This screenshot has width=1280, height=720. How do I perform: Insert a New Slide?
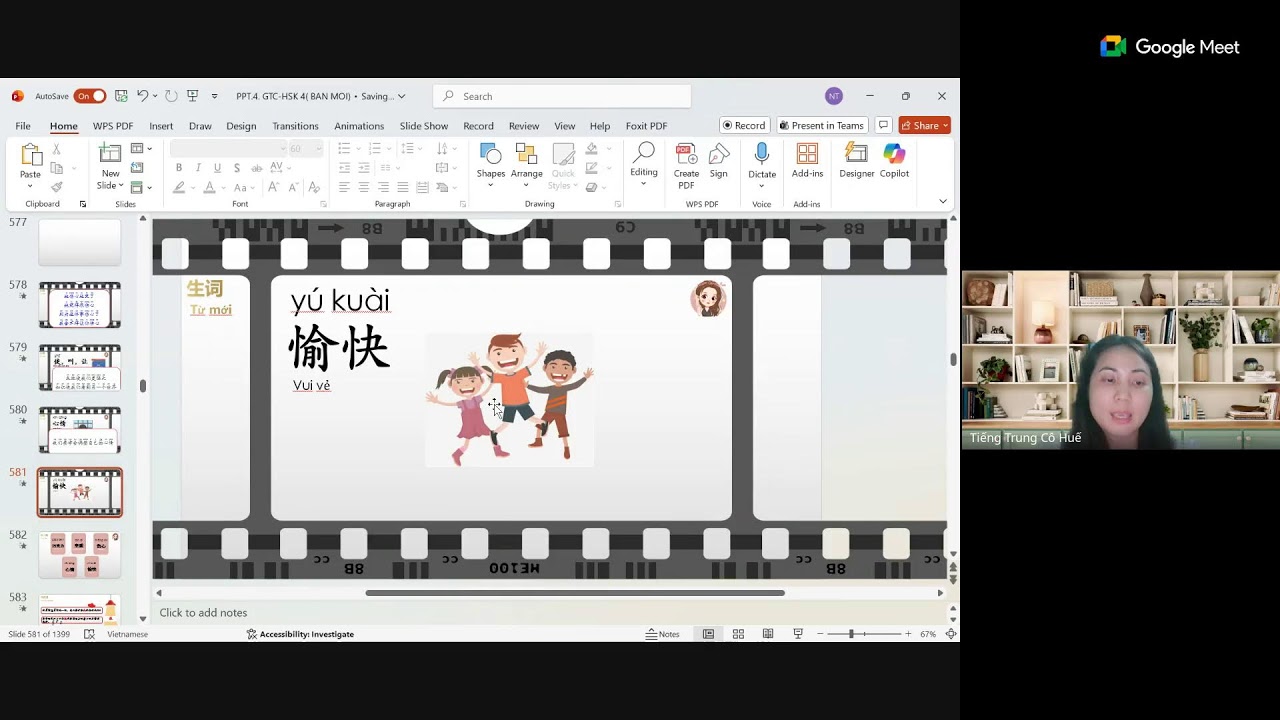click(x=110, y=166)
